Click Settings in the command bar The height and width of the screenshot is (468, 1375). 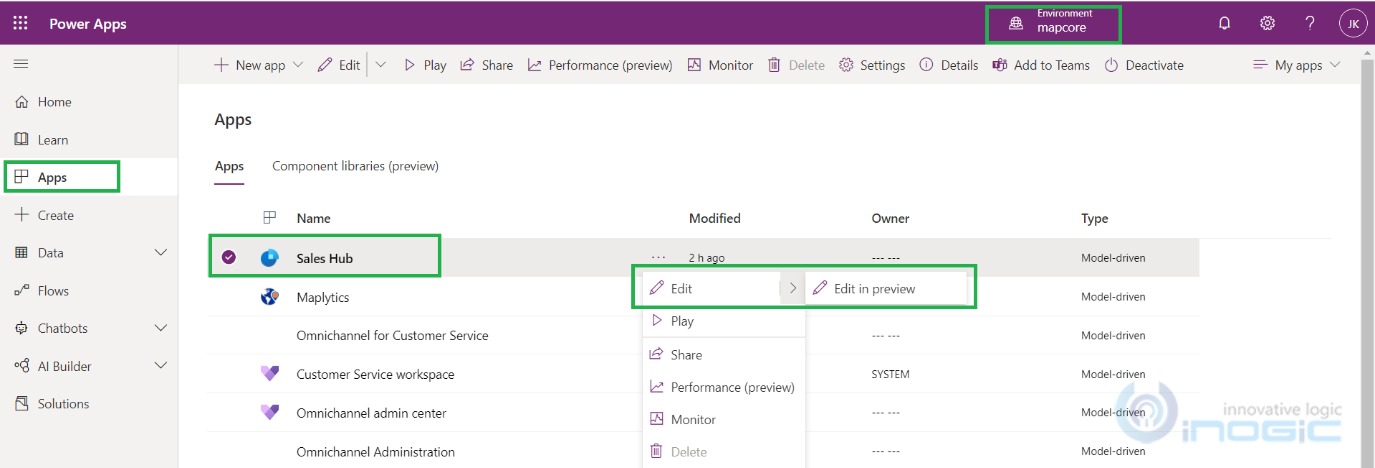click(x=872, y=65)
